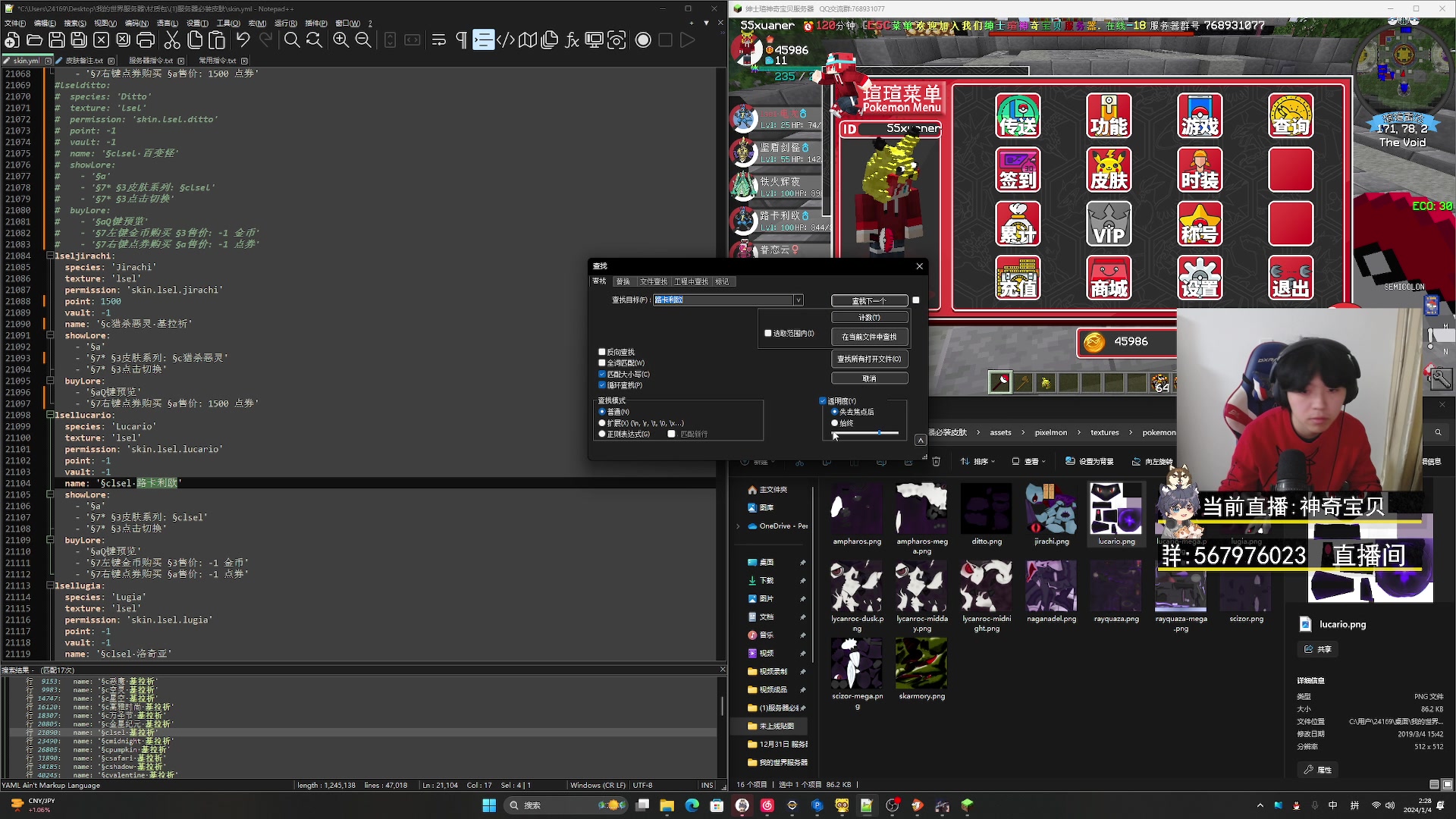
Task: Collapse fold marker at lsellugia line 21113
Action: (x=50, y=586)
